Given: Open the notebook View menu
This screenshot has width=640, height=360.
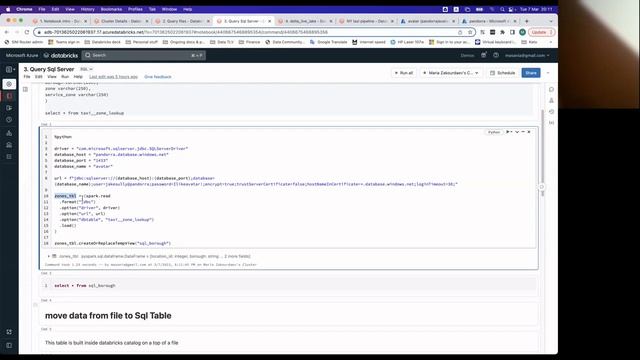Looking at the screenshot, I should coord(52,77).
